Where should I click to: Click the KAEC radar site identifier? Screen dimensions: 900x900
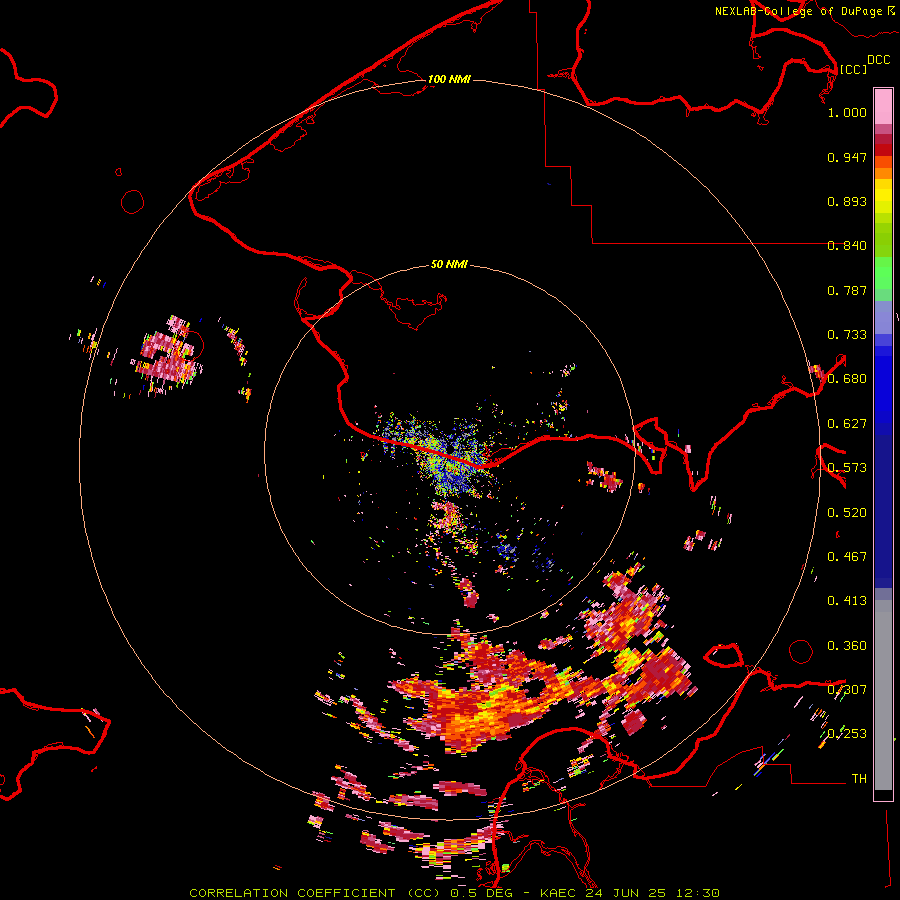pos(560,893)
